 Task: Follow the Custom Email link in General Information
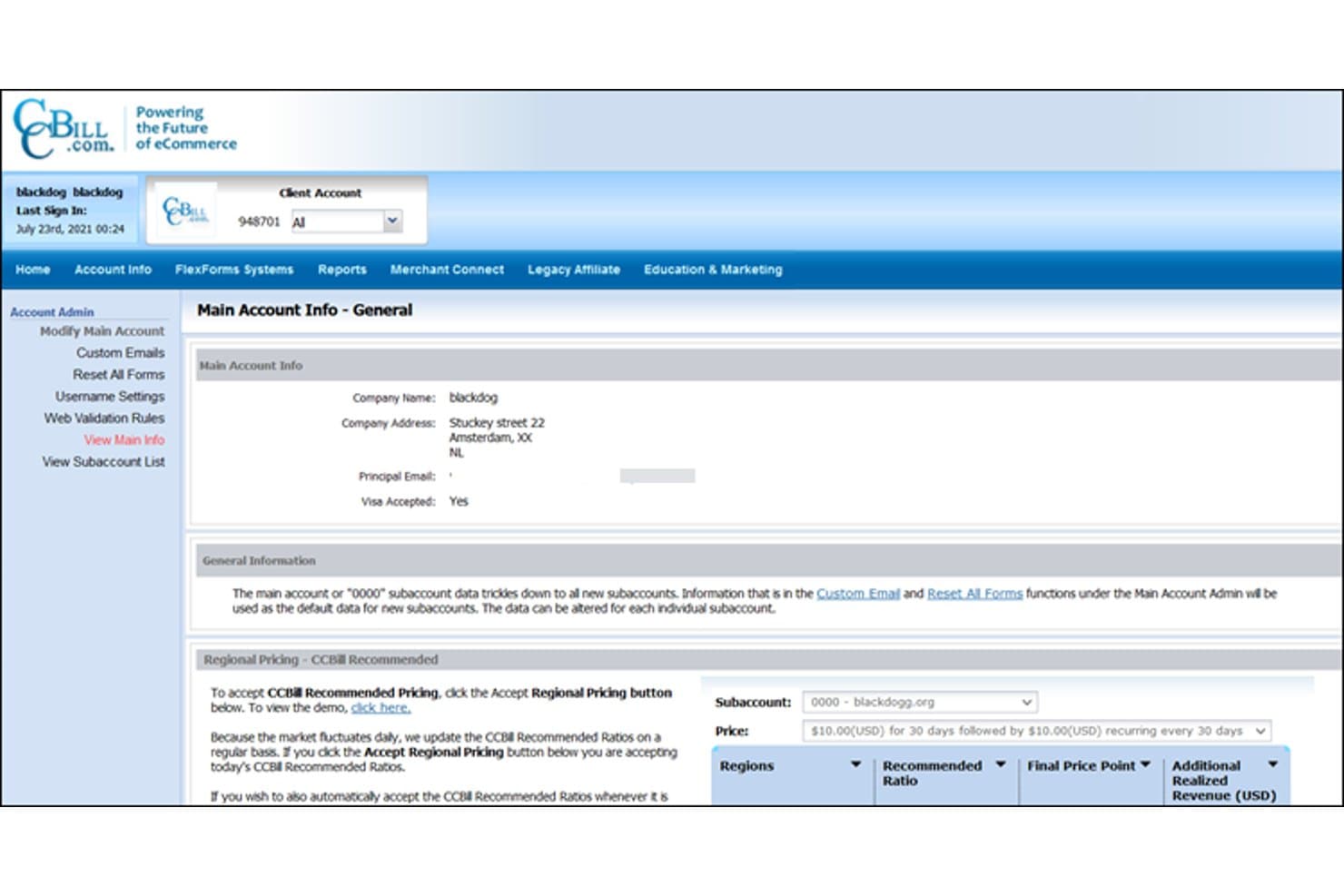tap(858, 594)
